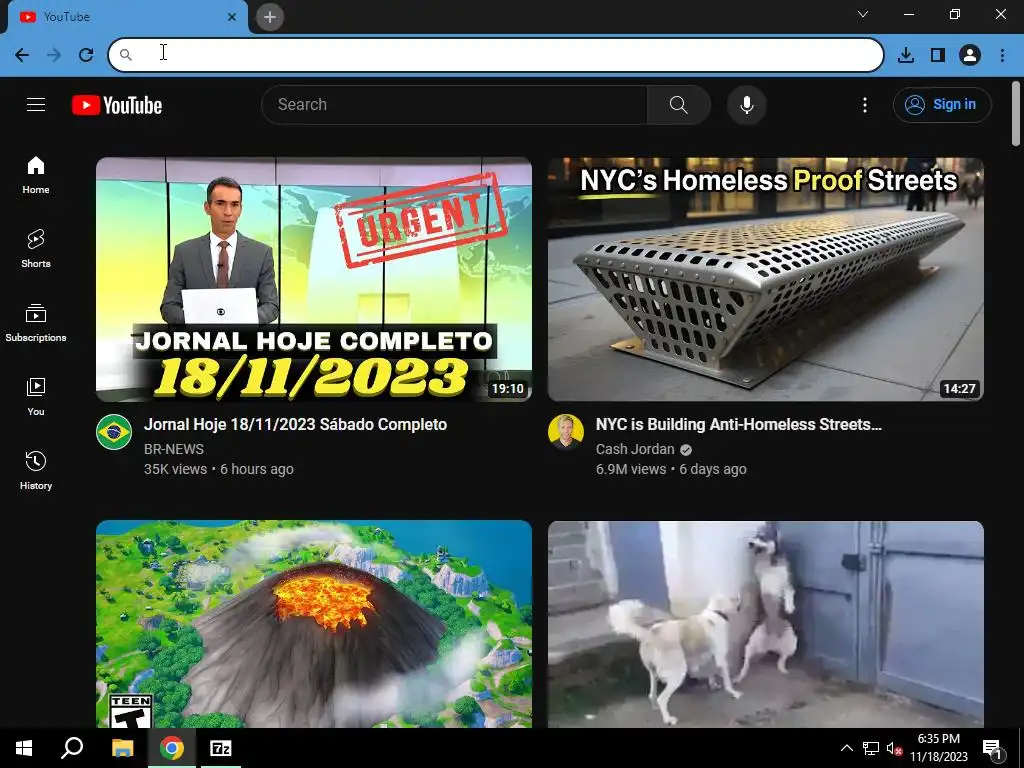1024x768 pixels.
Task: Click "6.9M views" under the NYC video
Action: tap(631, 470)
